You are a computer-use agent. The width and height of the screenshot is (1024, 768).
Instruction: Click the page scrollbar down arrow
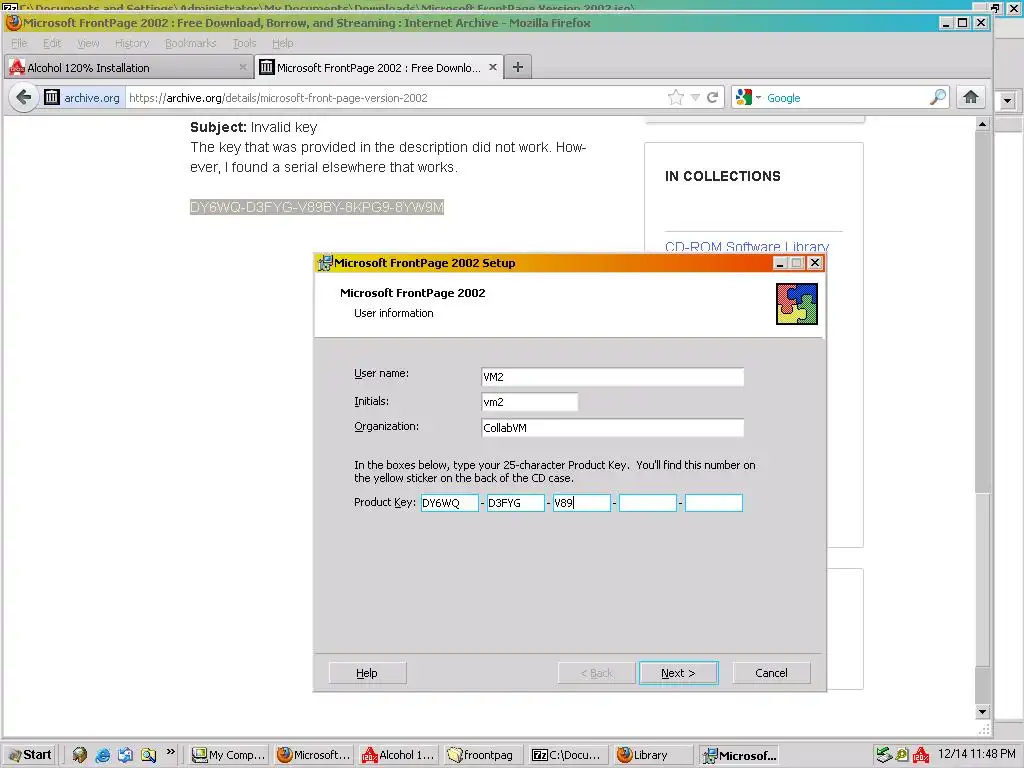982,711
